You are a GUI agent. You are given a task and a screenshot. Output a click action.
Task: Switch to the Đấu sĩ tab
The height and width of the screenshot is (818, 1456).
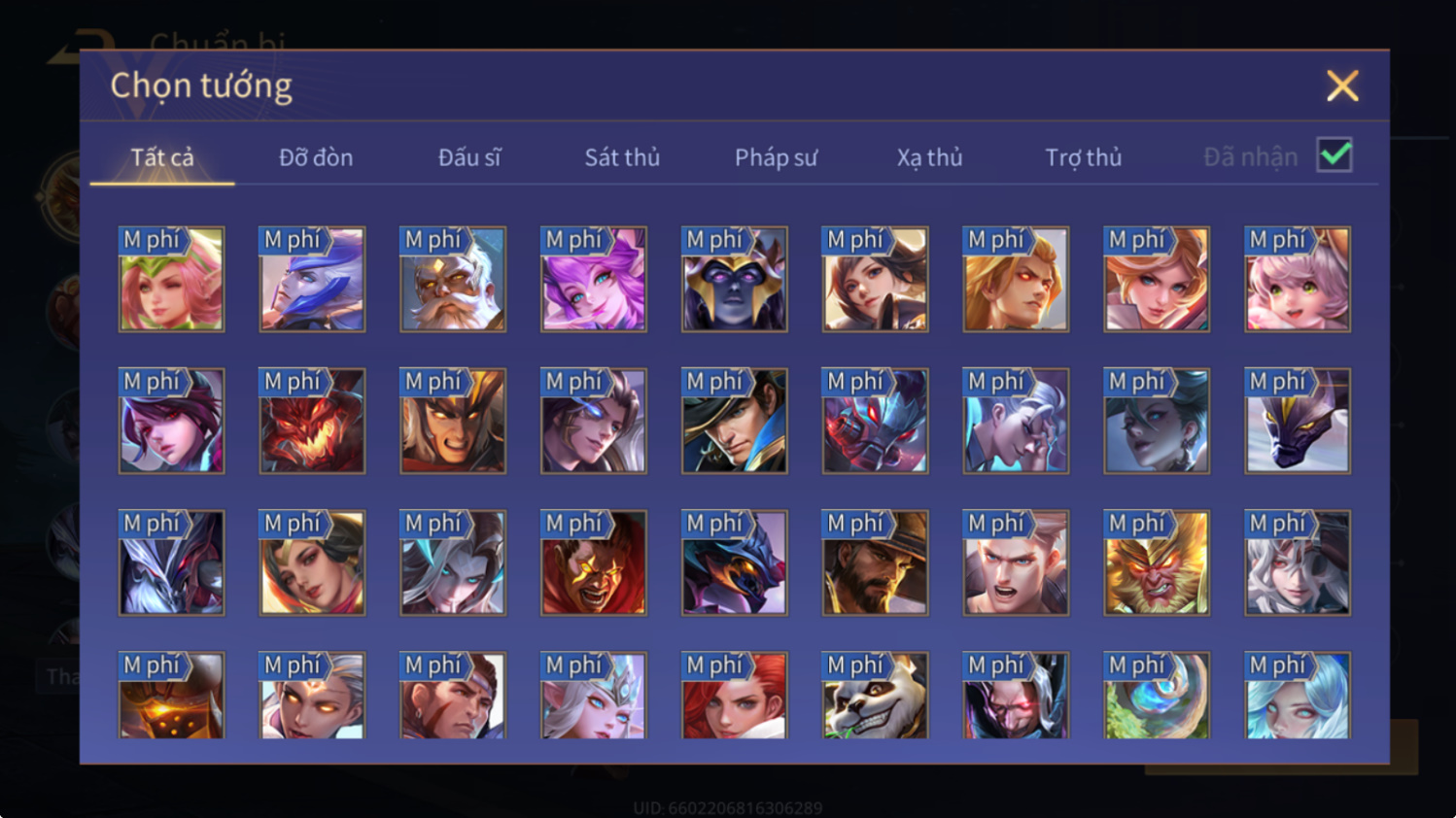pyautogui.click(x=469, y=157)
